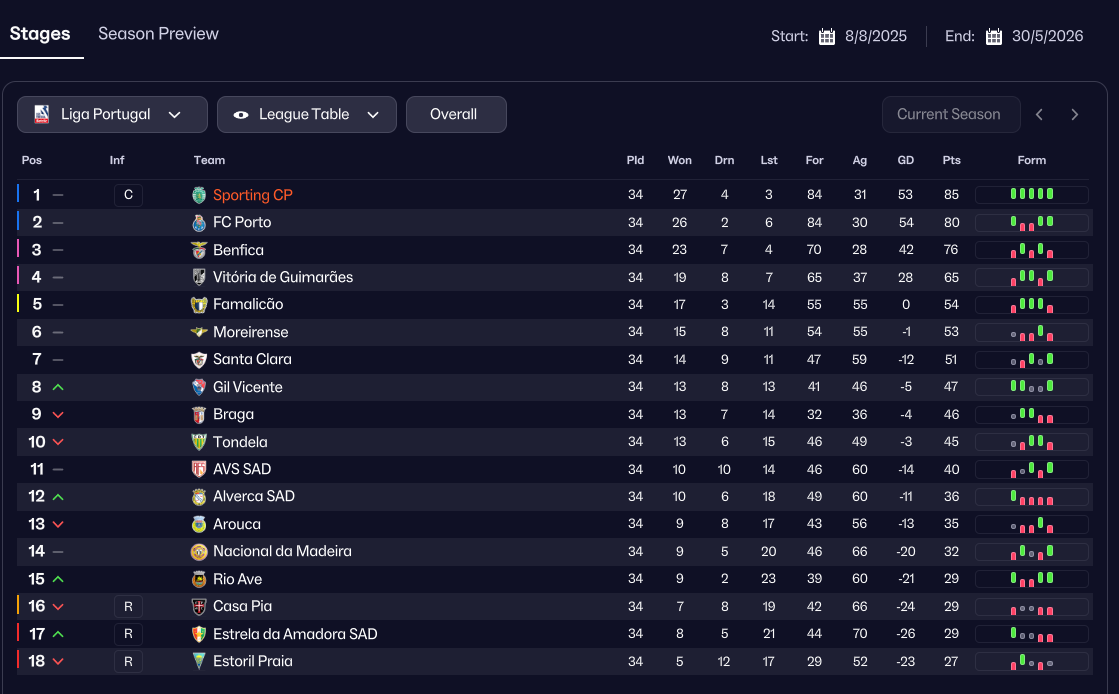This screenshot has height=694, width=1119.
Task: Click the Sporting CP club crest
Action: 198,195
